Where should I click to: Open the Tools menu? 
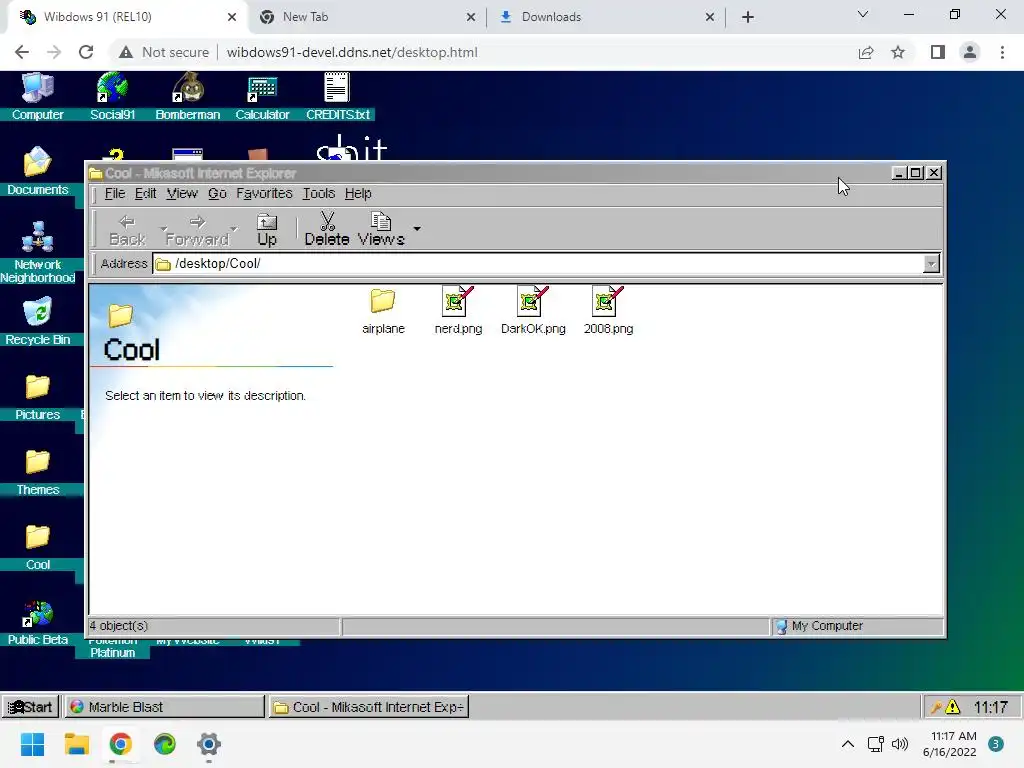coord(319,193)
